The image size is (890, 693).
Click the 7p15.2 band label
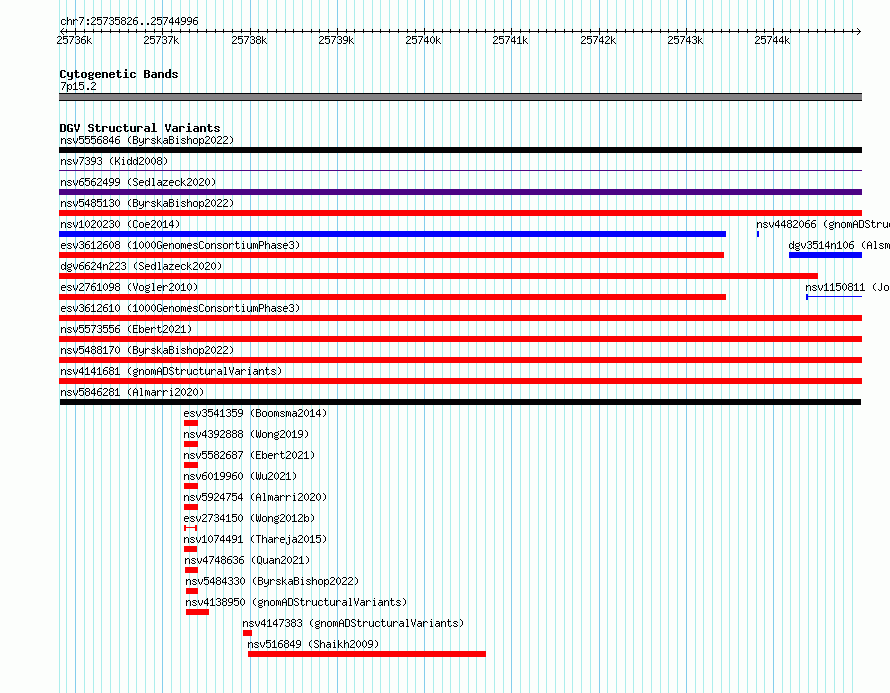pyautogui.click(x=78, y=86)
